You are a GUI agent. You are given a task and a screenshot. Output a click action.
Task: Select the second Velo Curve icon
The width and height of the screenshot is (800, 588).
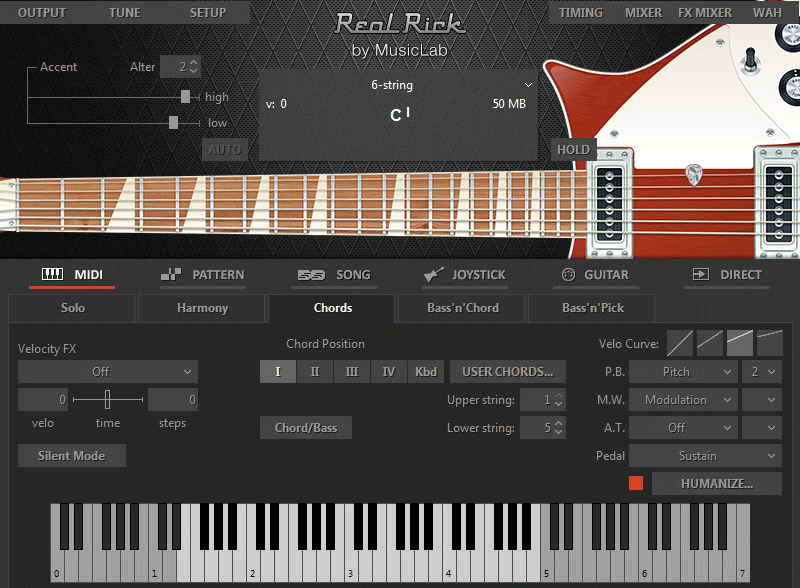[710, 343]
